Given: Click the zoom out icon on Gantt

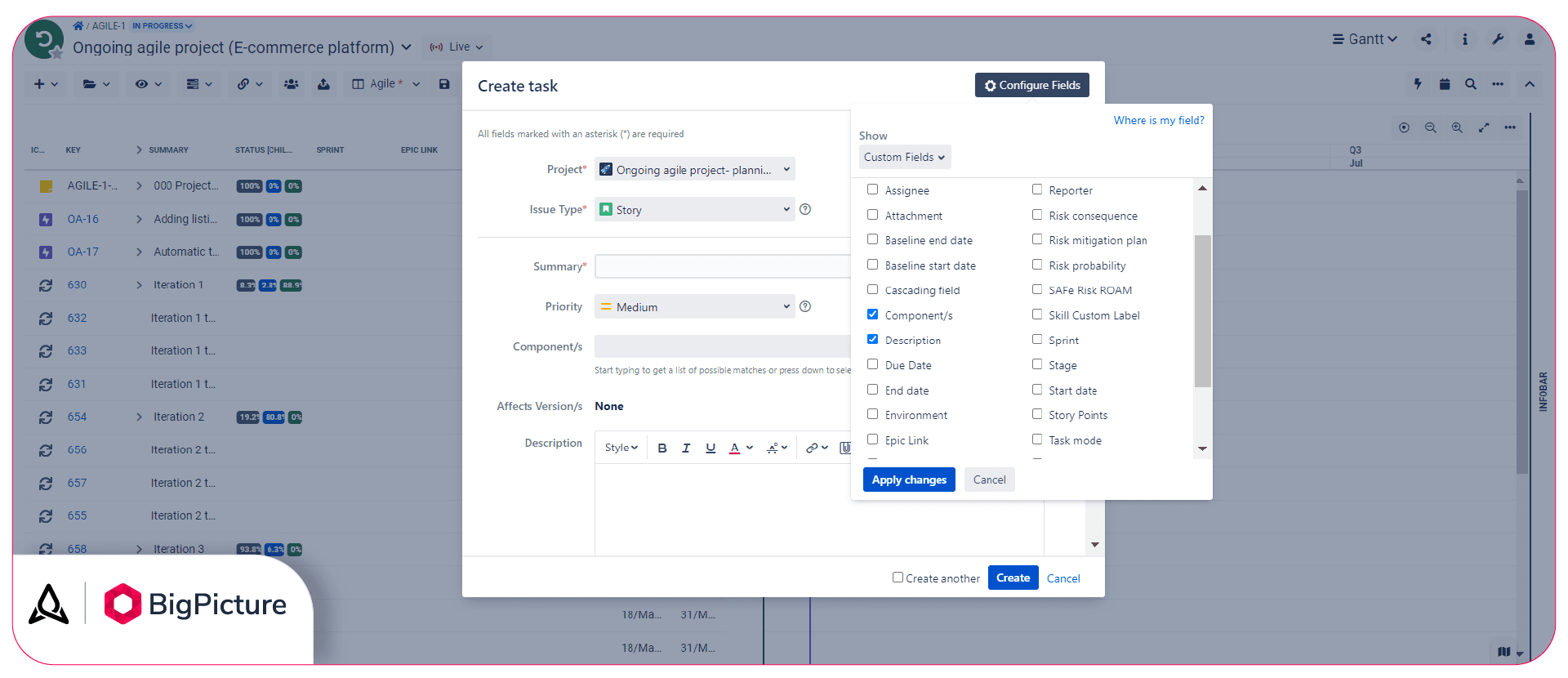Looking at the screenshot, I should 1431,127.
